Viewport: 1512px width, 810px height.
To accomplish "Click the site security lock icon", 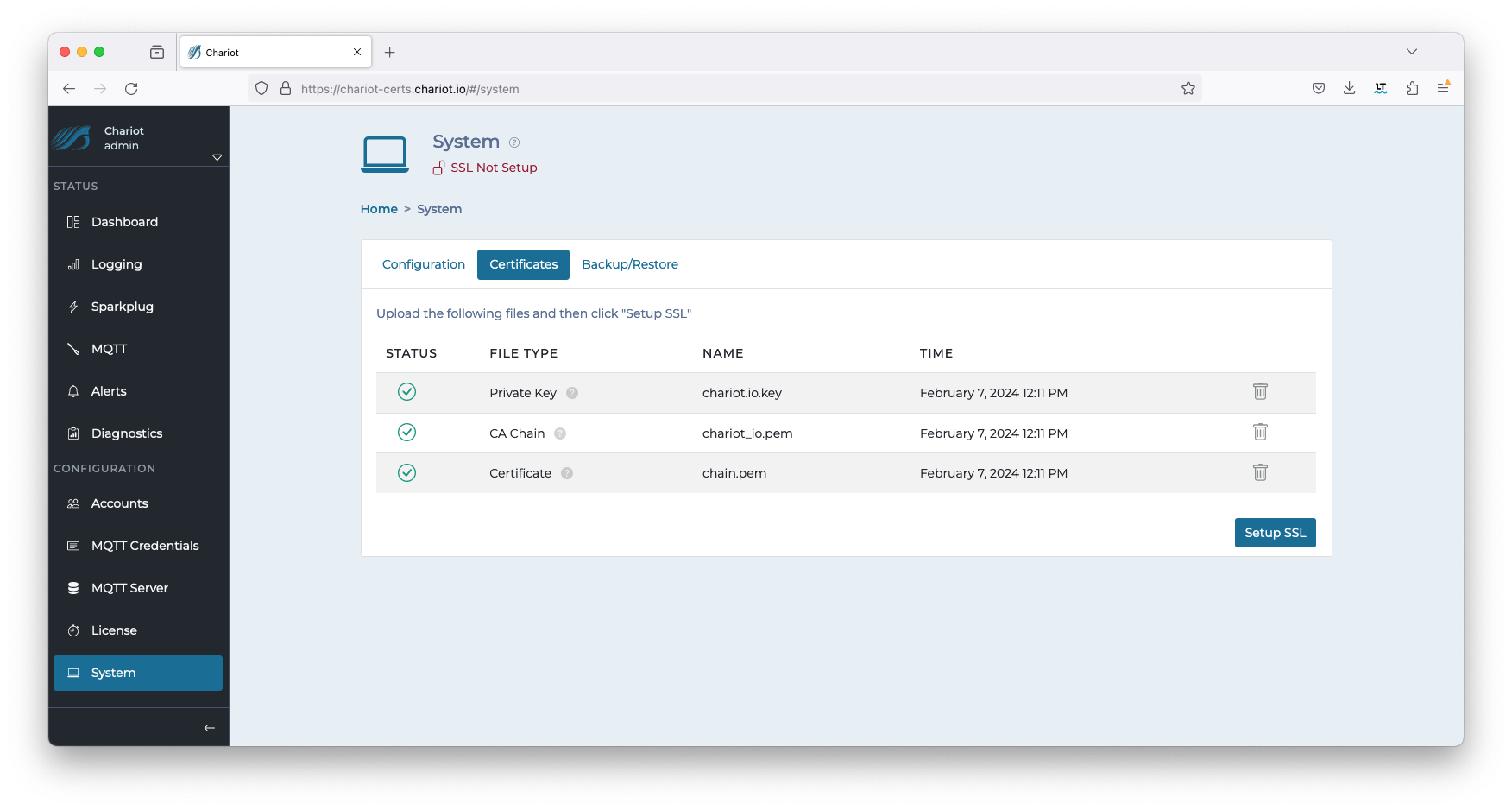I will click(286, 89).
